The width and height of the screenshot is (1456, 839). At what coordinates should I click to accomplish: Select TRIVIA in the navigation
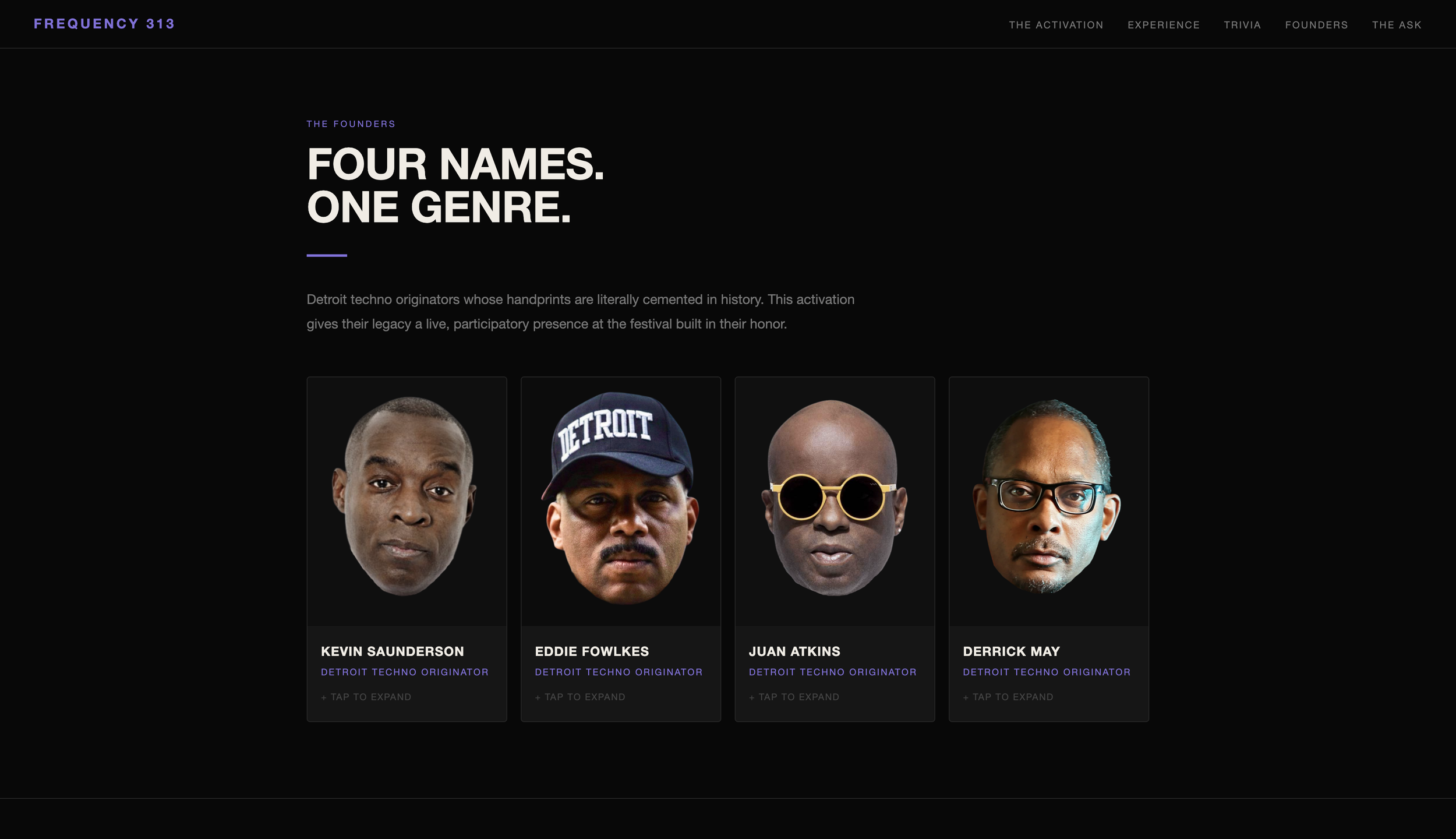click(1242, 25)
